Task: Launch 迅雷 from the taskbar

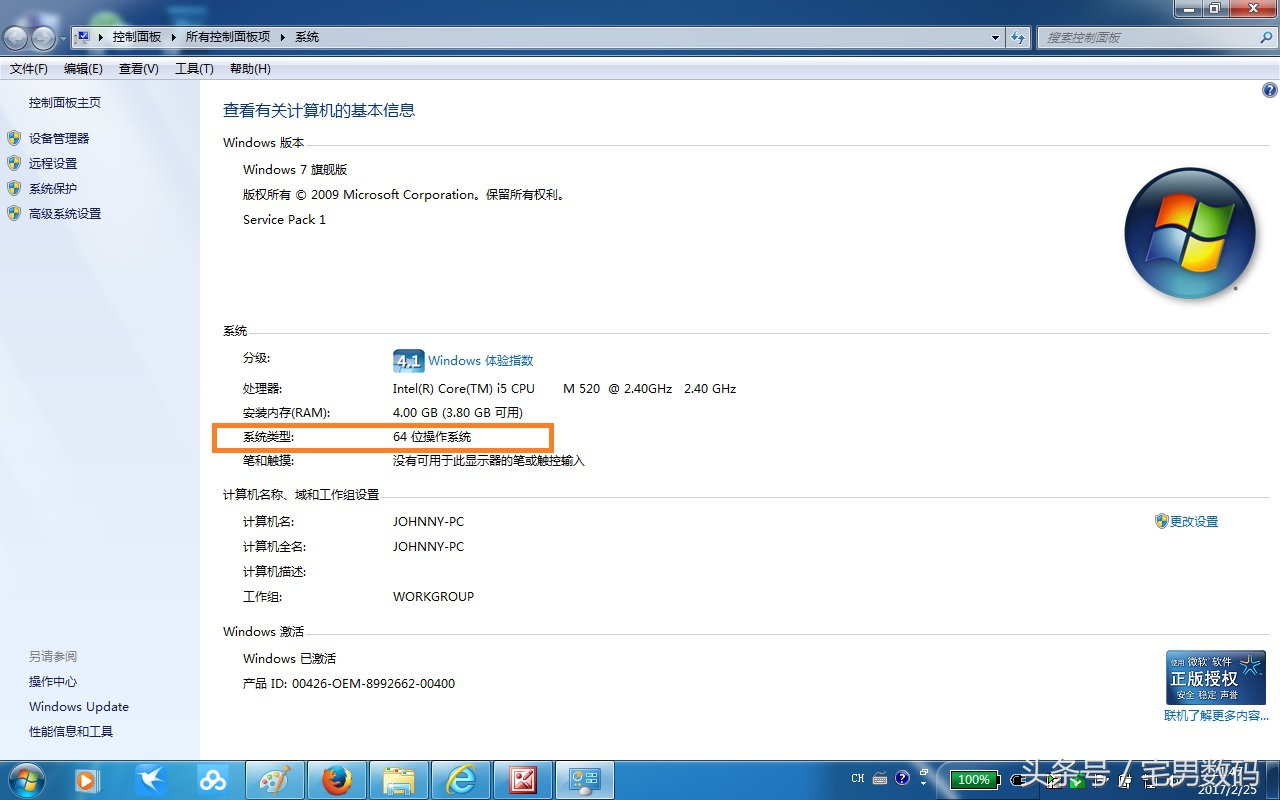Action: (150, 779)
